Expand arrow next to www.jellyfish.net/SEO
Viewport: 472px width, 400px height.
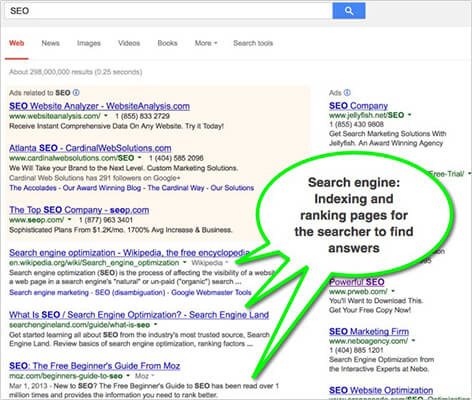coord(410,115)
